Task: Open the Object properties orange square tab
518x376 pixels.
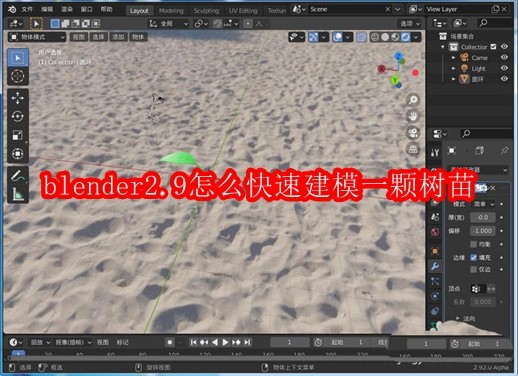Action: pos(435,251)
